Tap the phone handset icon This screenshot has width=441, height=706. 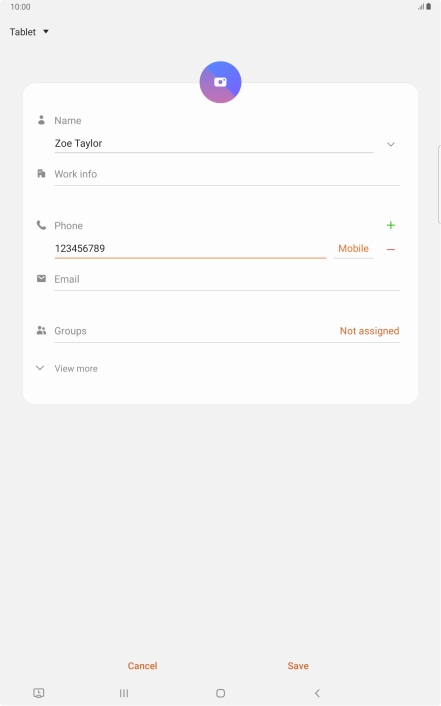[41, 225]
